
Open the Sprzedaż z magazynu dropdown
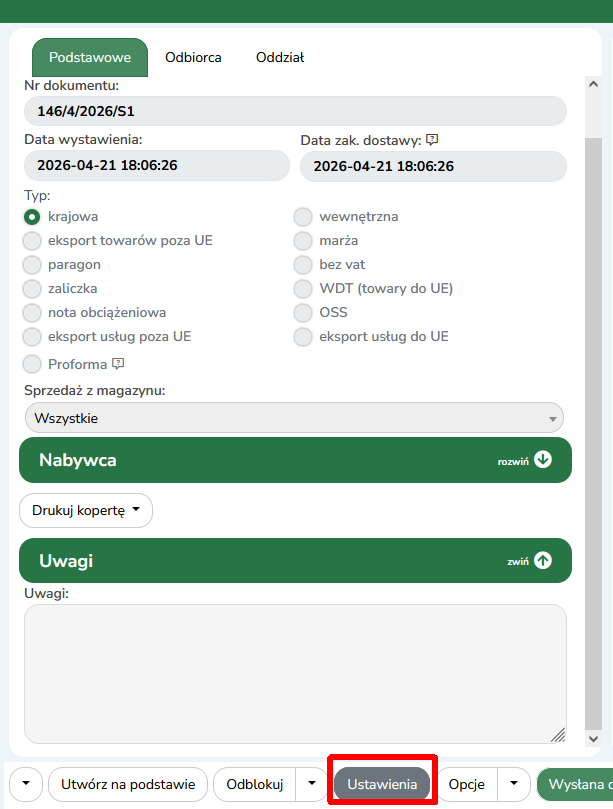[x=294, y=418]
